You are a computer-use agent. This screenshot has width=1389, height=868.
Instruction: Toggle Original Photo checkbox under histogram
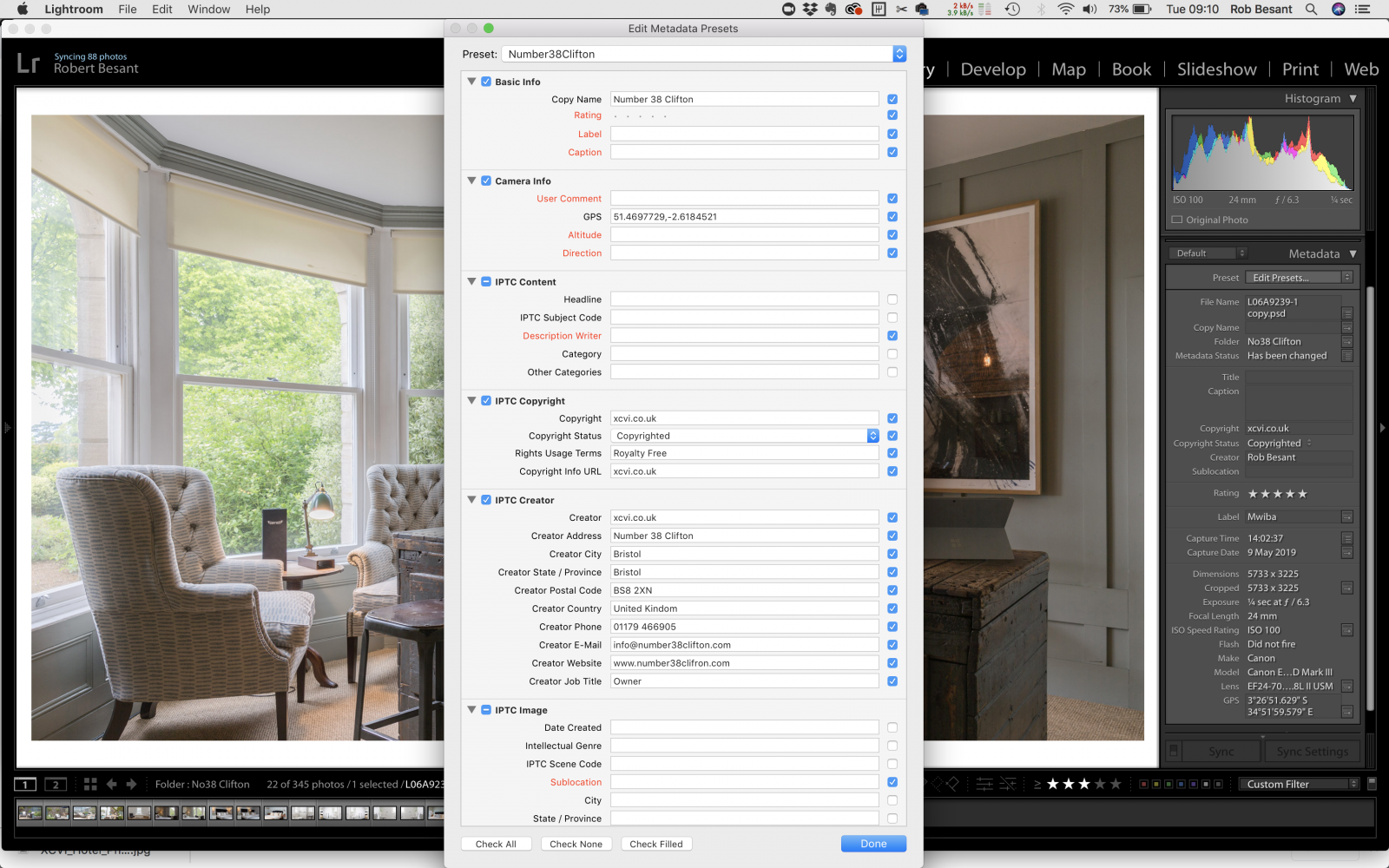pos(1177,220)
